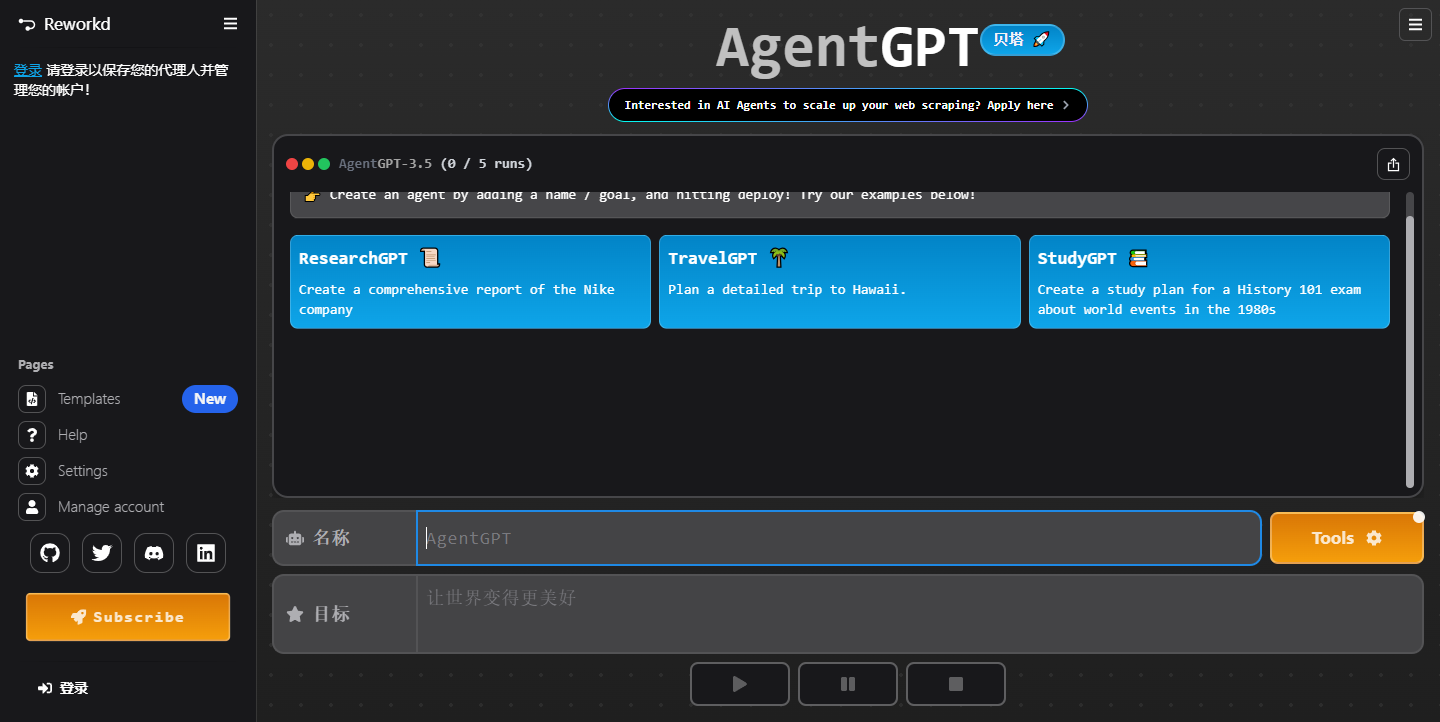This screenshot has width=1440, height=722.
Task: Click the star icon beside 目标
Action: pyautogui.click(x=295, y=614)
